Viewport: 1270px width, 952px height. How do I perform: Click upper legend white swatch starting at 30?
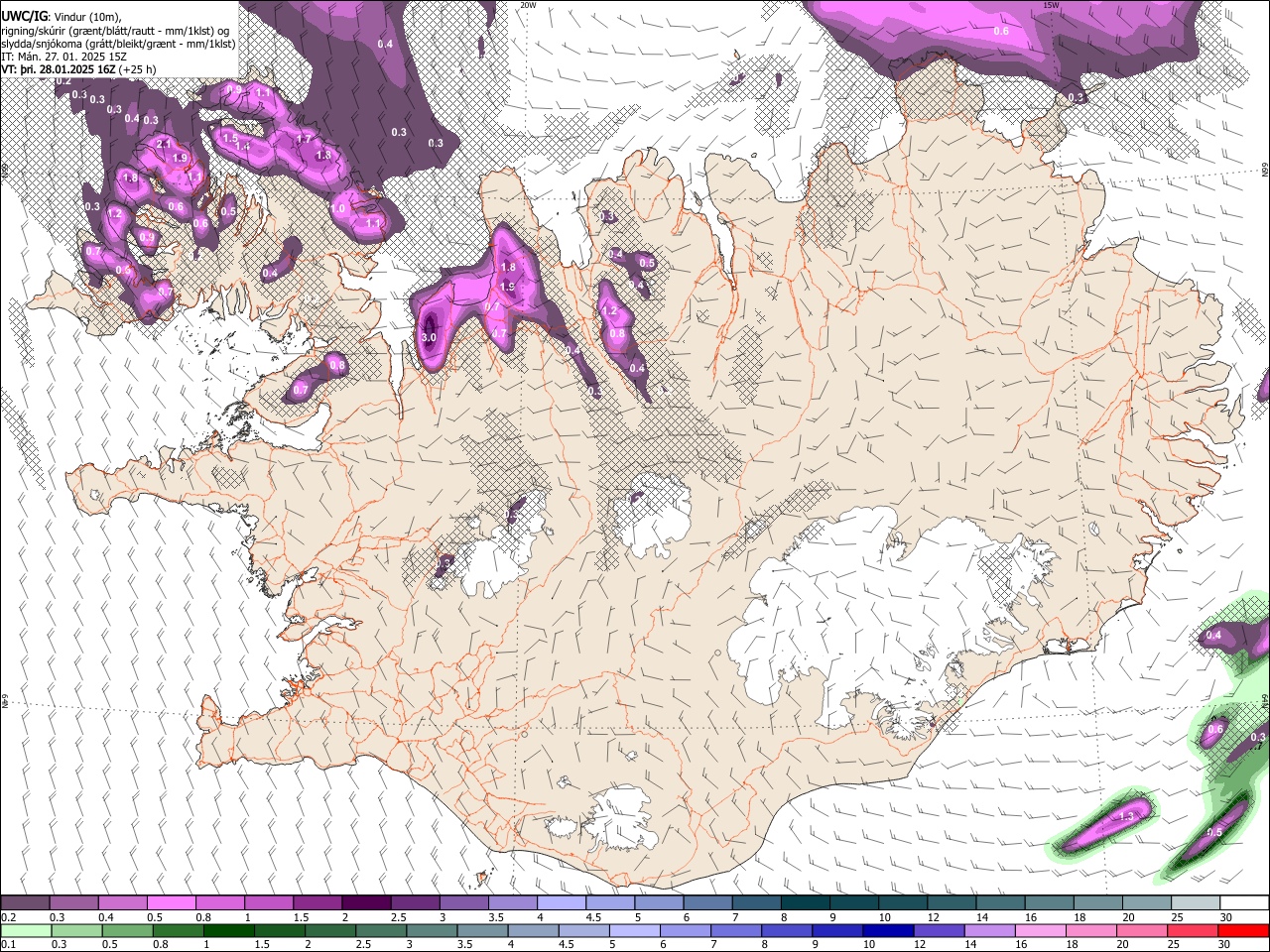coord(1244,903)
